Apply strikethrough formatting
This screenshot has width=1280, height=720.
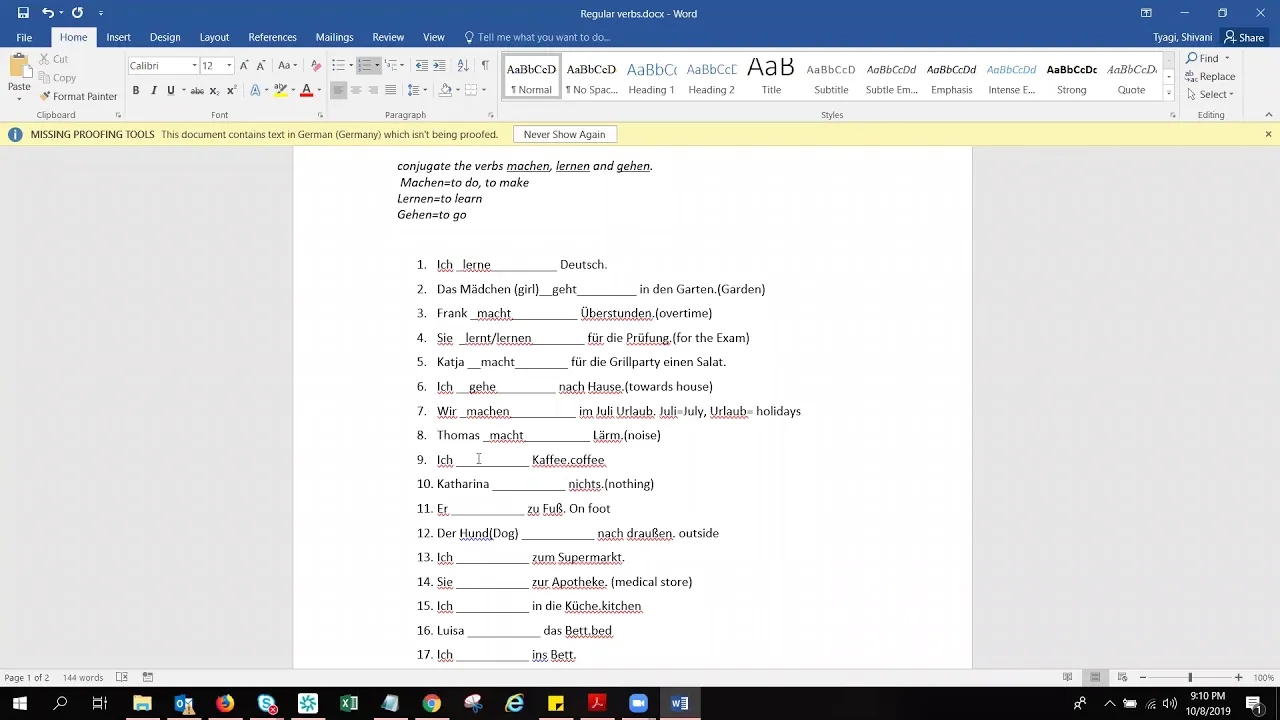point(197,90)
